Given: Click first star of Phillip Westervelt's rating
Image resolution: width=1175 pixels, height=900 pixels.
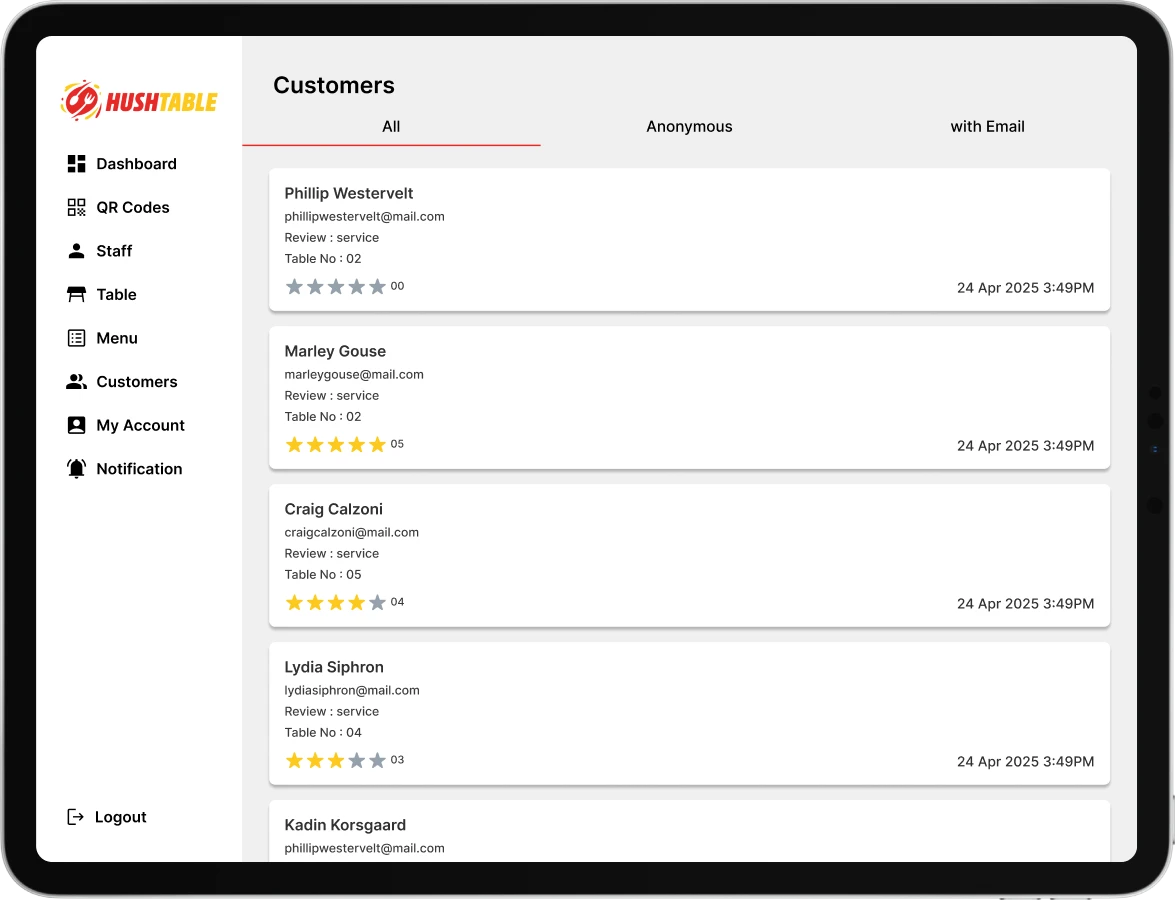Looking at the screenshot, I should coord(294,286).
